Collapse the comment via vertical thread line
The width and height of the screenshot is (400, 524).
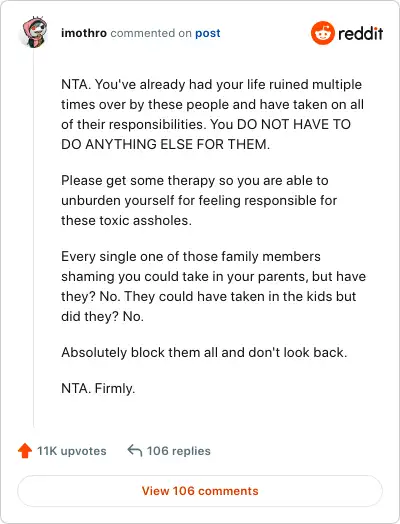34,238
